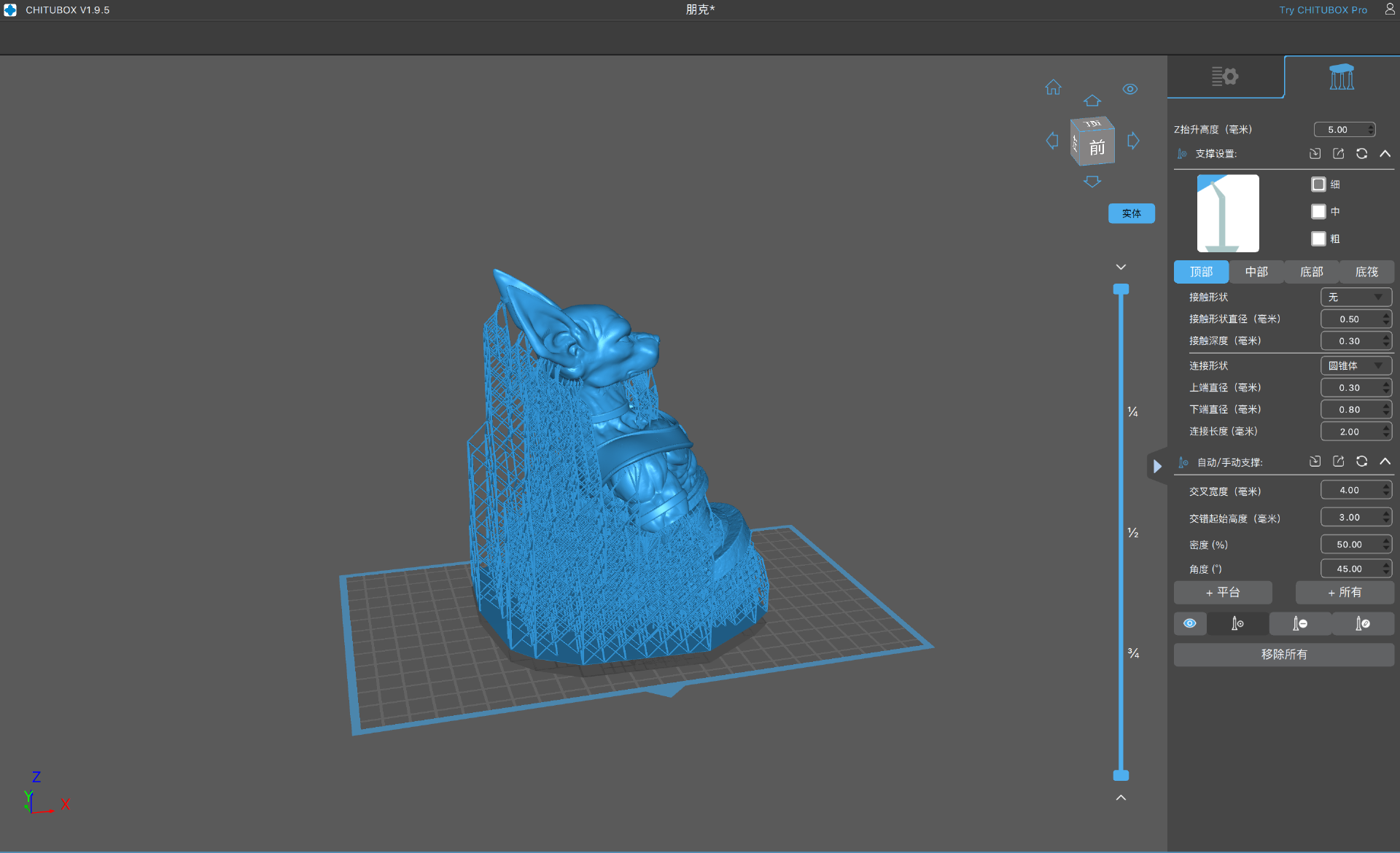This screenshot has width=1400, height=853.
Task: Step the 交错起始高度 3.00 spinner arrows
Action: point(1386,518)
